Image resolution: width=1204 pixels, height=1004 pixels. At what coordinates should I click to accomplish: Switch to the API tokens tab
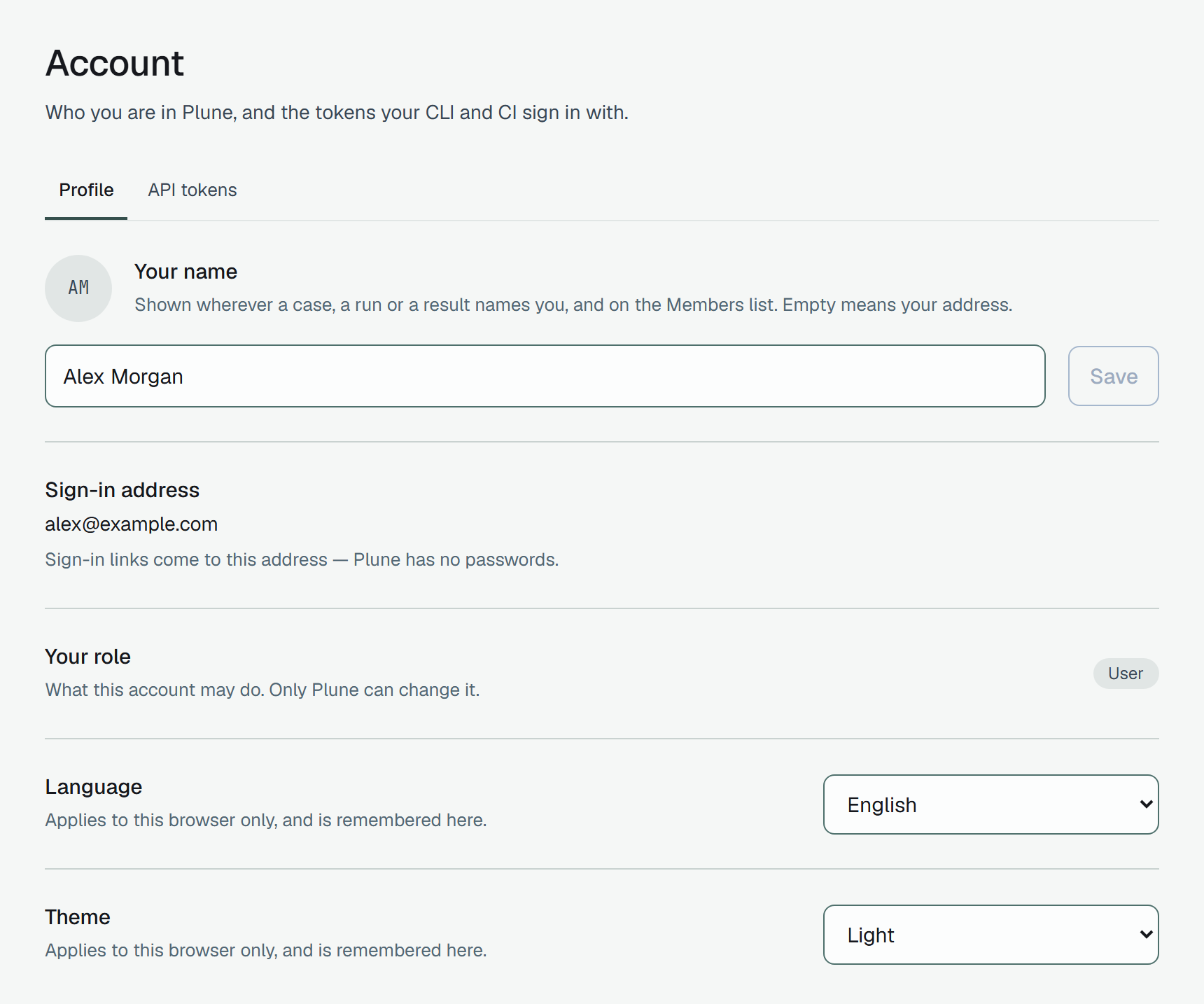tap(192, 190)
